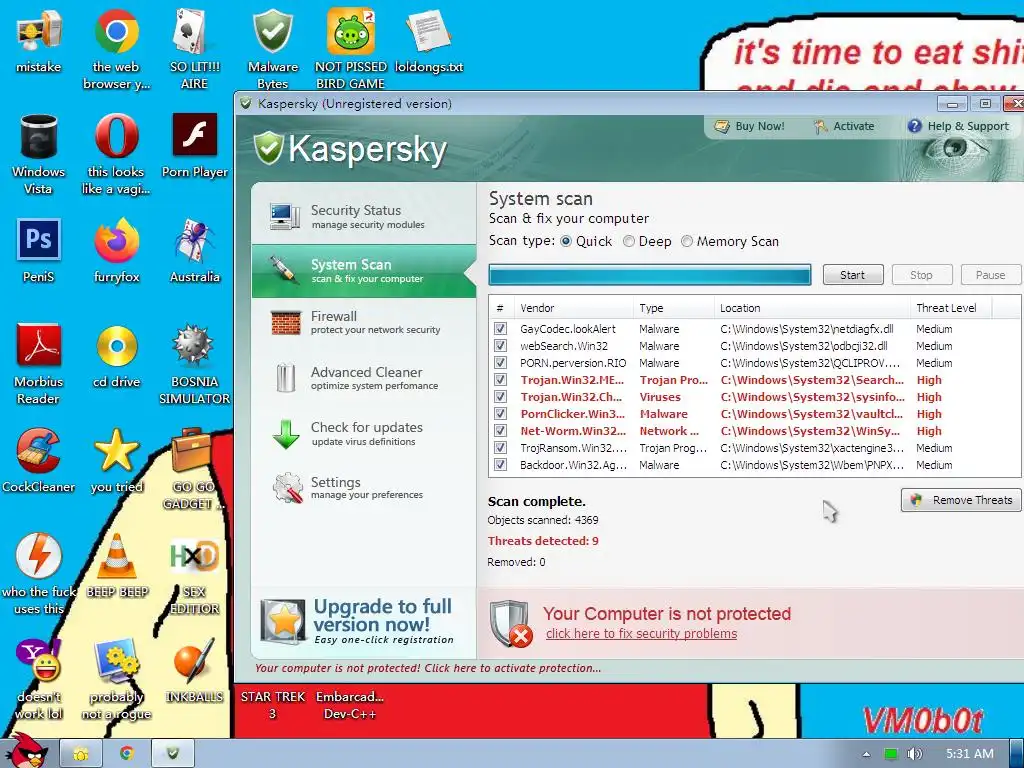Click the Pause scan button
The image size is (1024, 768).
click(991, 275)
